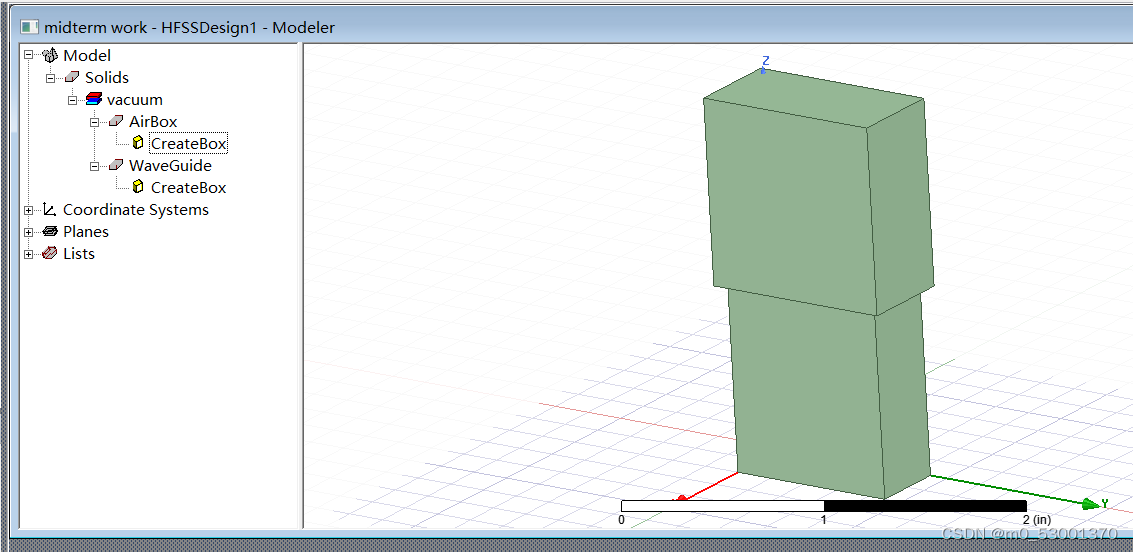The height and width of the screenshot is (552, 1133).
Task: Collapse the vacuum material node
Action: click(72, 100)
